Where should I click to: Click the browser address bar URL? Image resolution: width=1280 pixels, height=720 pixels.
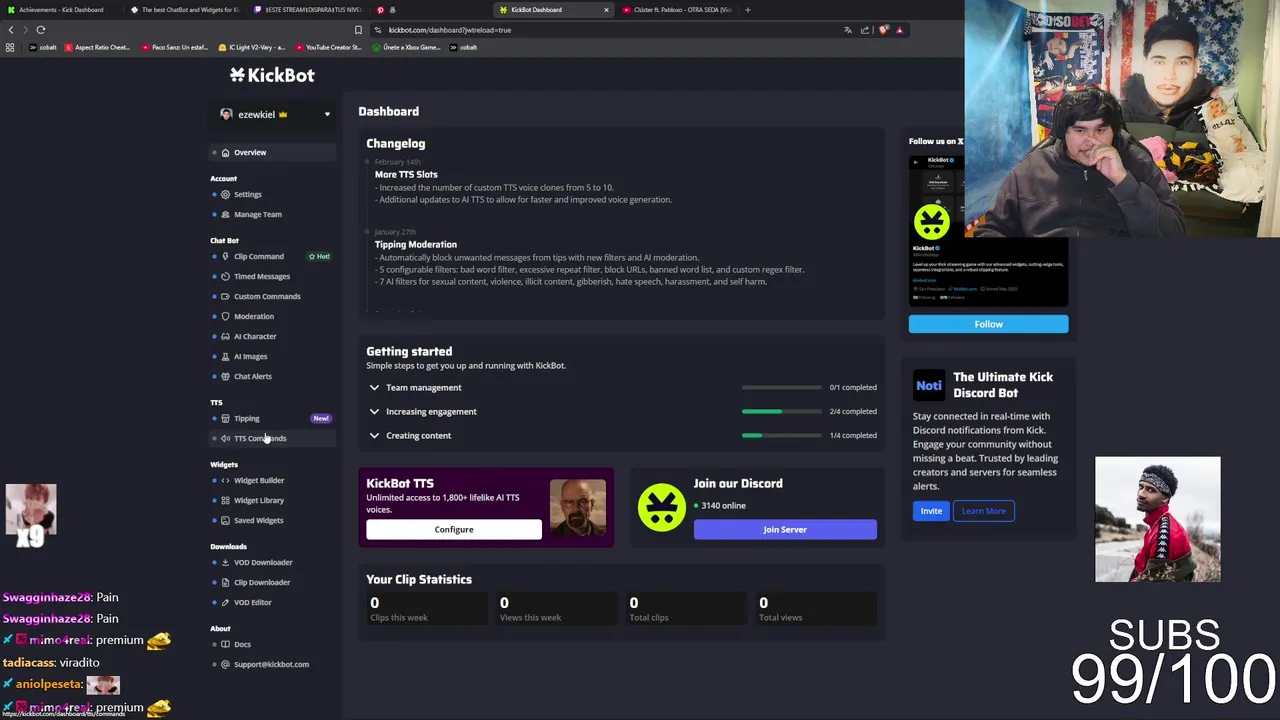click(450, 30)
